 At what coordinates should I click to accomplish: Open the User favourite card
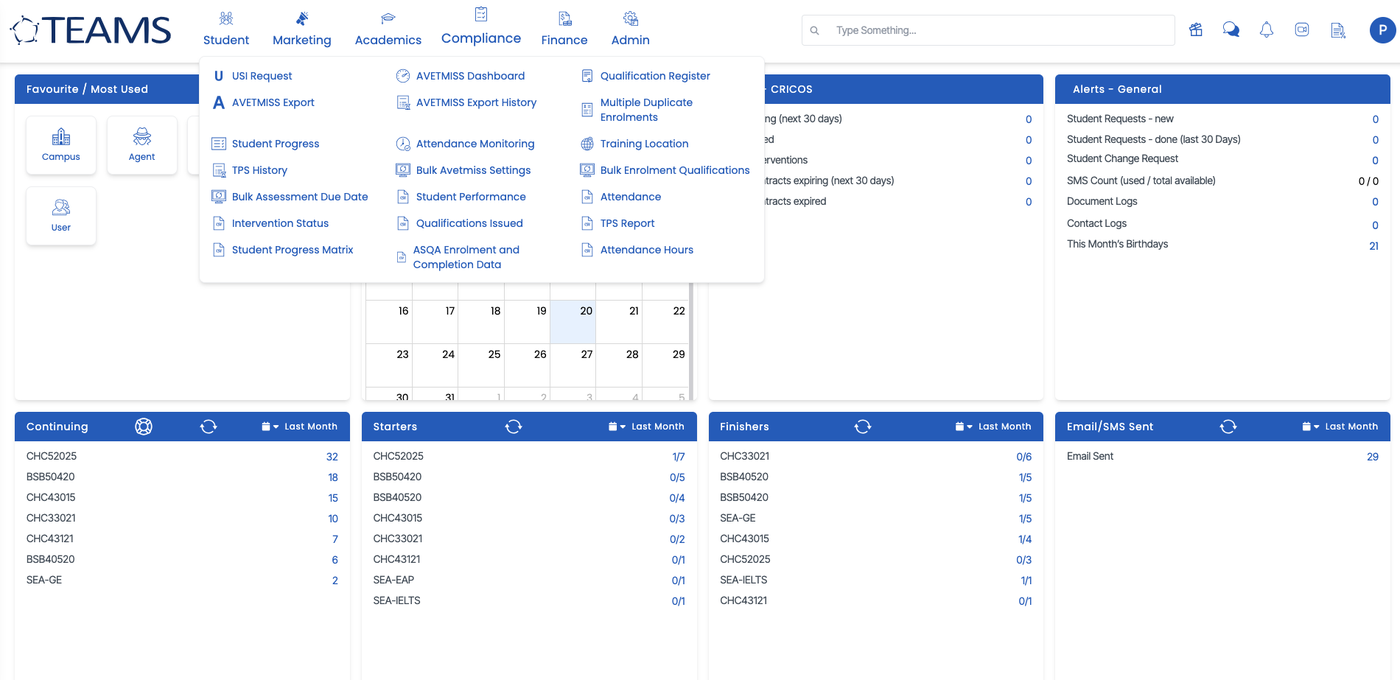pos(61,216)
